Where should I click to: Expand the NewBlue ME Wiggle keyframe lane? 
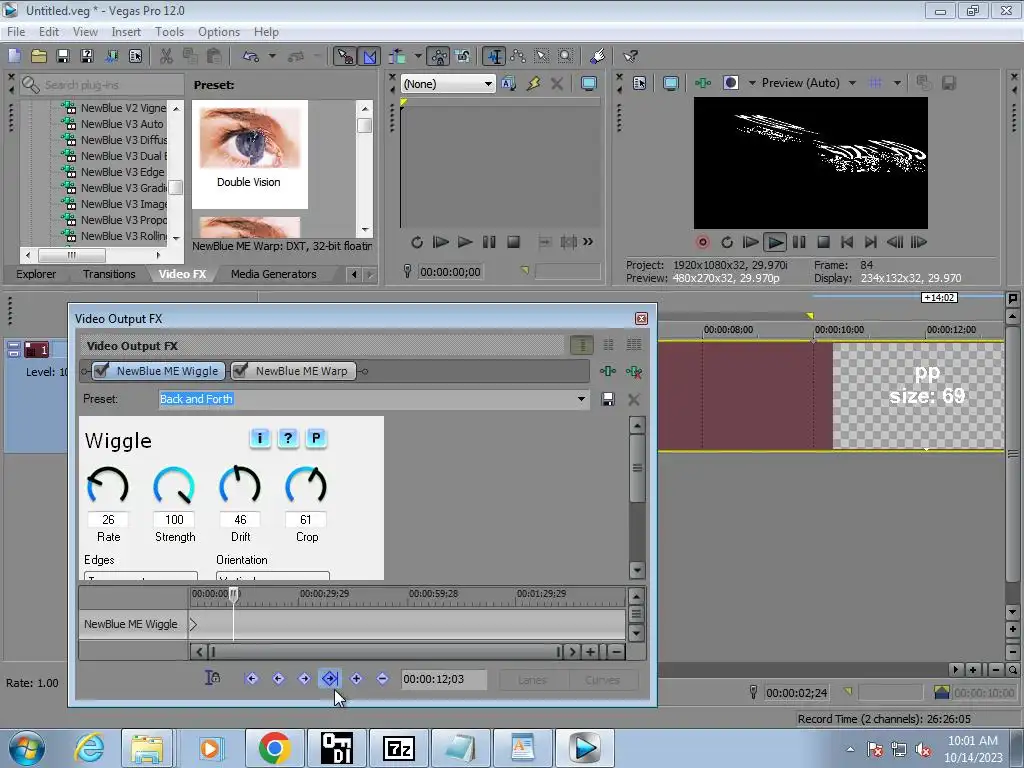click(x=193, y=624)
